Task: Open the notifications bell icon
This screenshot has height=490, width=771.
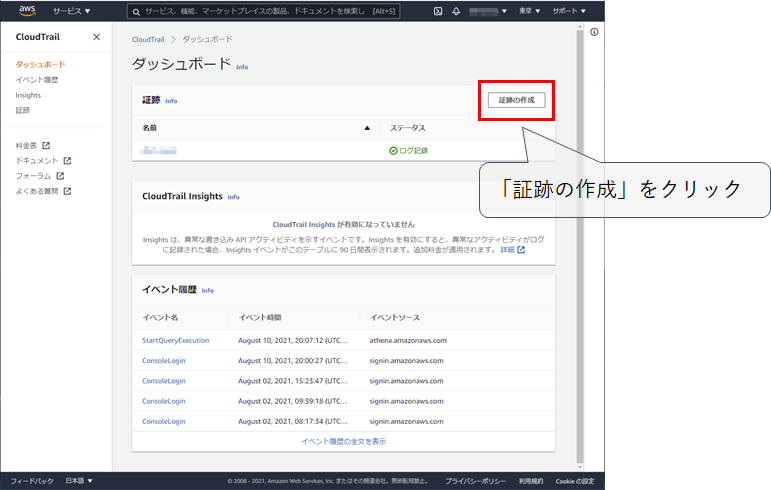Action: click(x=456, y=11)
